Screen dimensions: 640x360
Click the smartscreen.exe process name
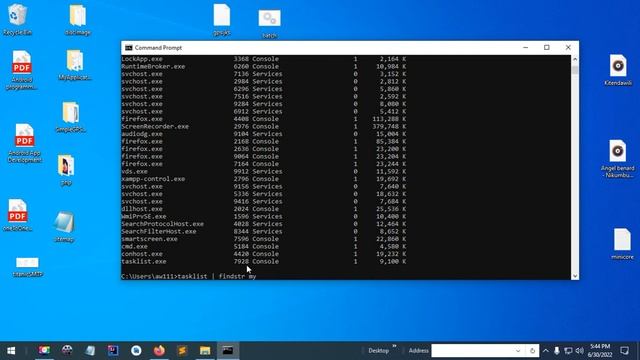149,239
